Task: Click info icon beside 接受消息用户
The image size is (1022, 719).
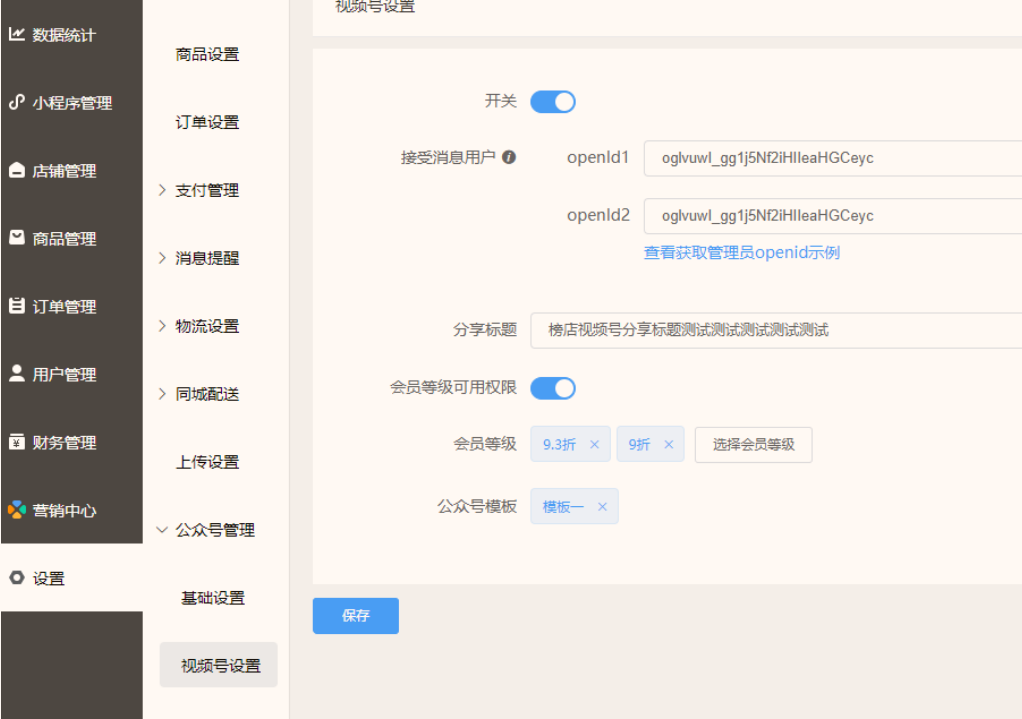Action: coord(509,157)
